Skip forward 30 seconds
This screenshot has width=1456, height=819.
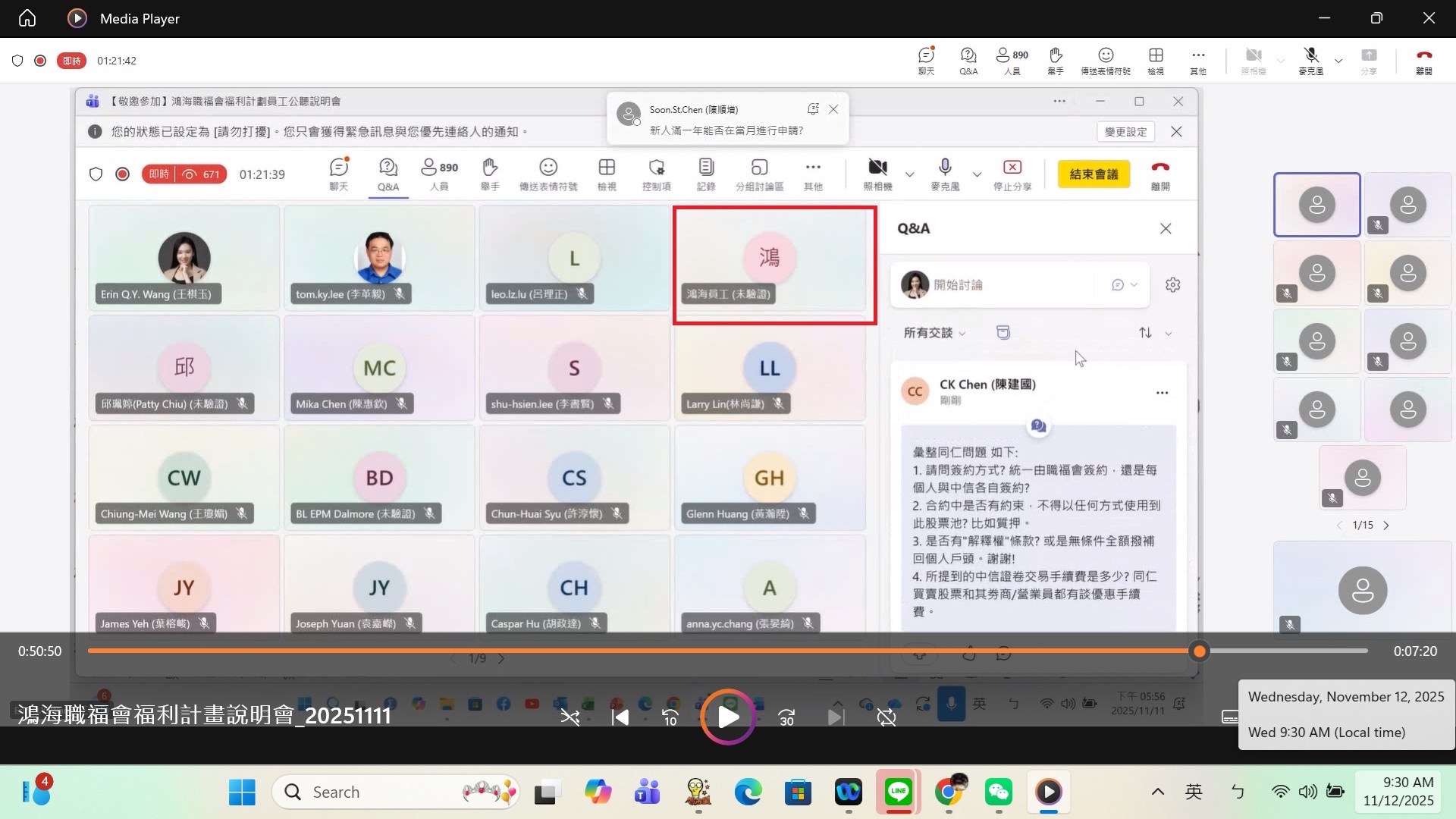coord(786,717)
